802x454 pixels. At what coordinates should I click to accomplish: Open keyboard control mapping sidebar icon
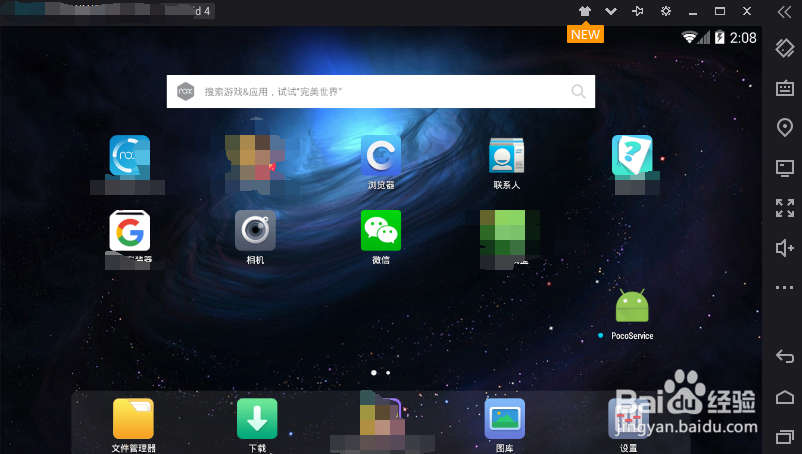785,88
